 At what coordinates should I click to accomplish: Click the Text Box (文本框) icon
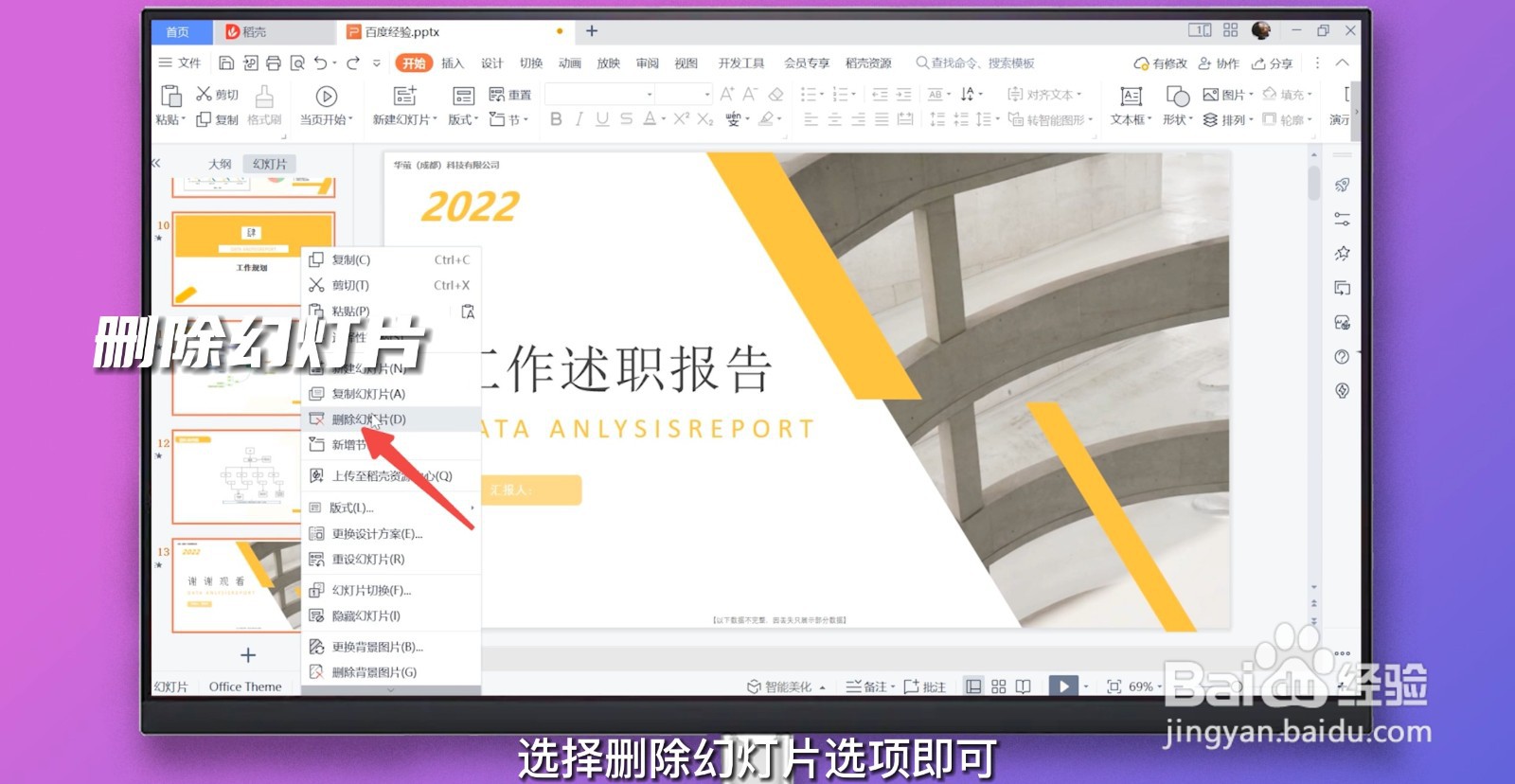point(1131,96)
